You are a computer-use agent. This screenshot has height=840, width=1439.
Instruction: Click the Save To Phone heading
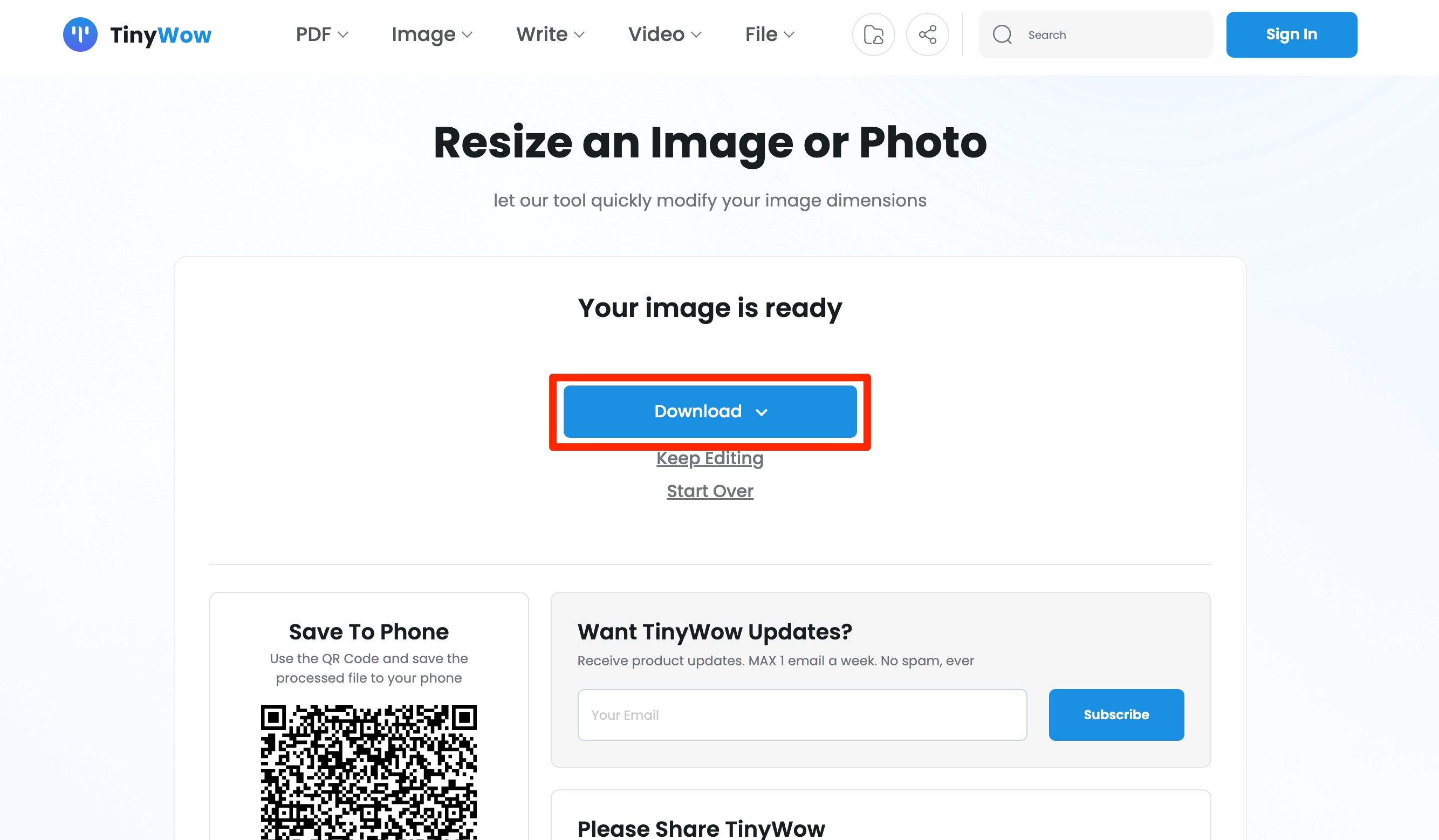pyautogui.click(x=368, y=632)
